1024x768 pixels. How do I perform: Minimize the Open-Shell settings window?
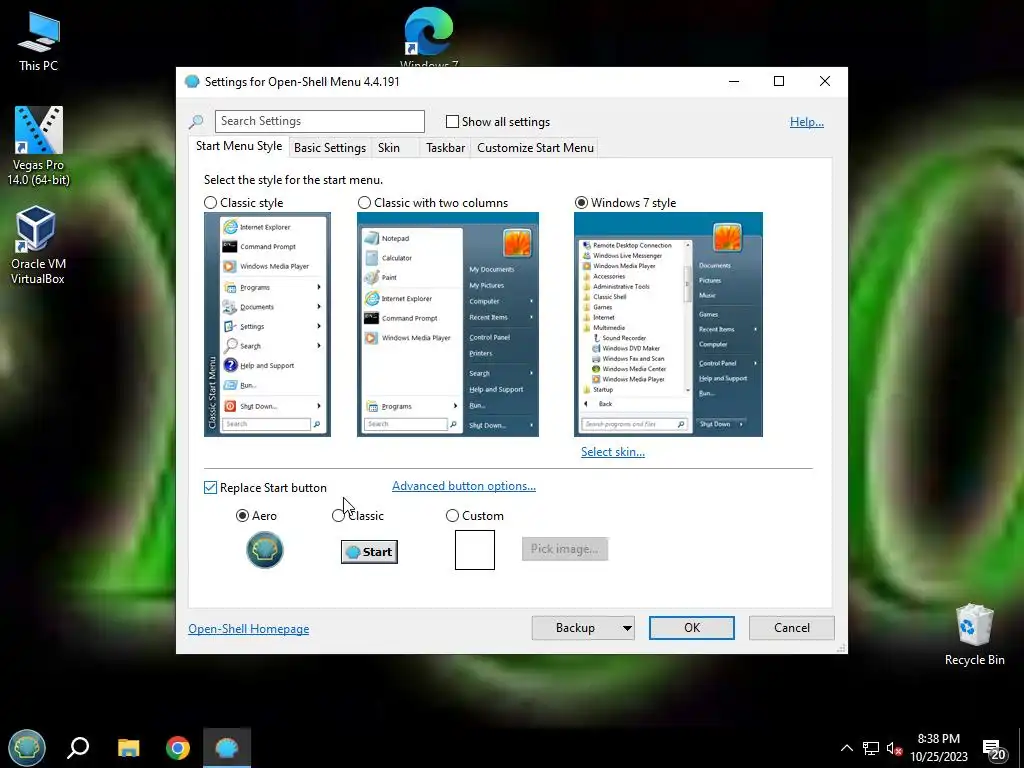click(x=734, y=82)
